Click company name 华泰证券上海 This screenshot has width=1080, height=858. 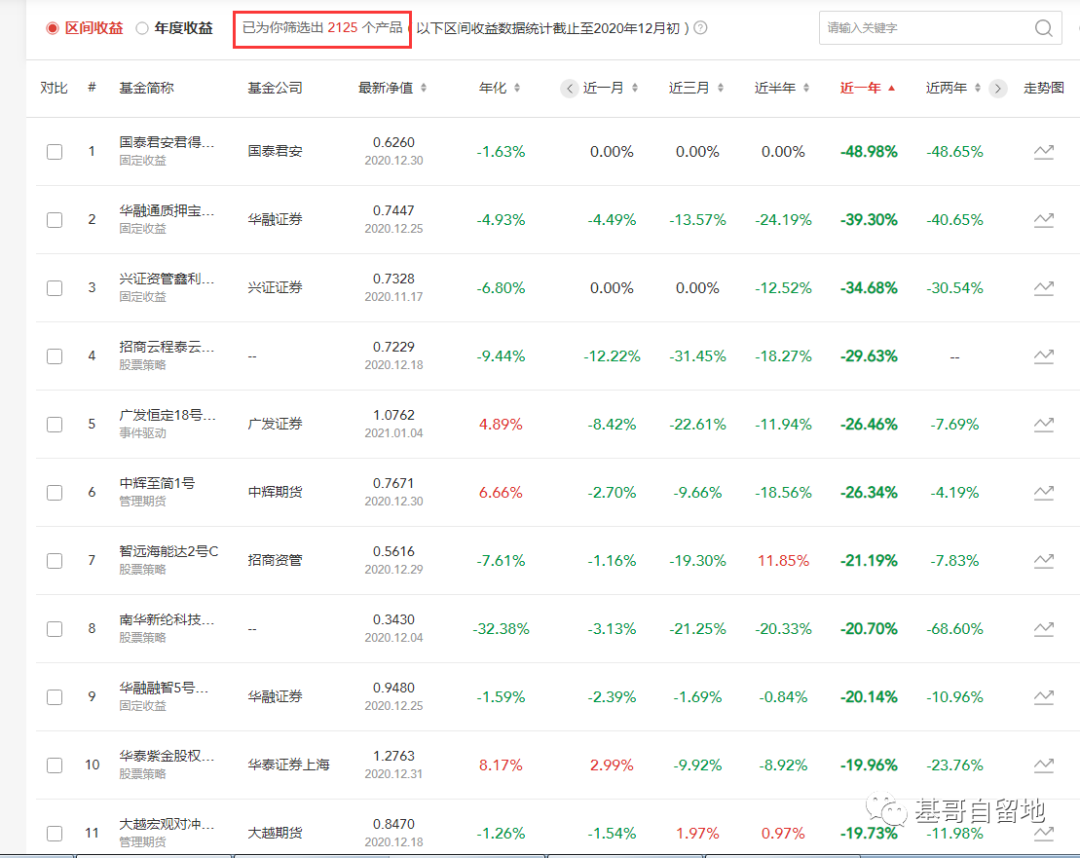pyautogui.click(x=289, y=765)
